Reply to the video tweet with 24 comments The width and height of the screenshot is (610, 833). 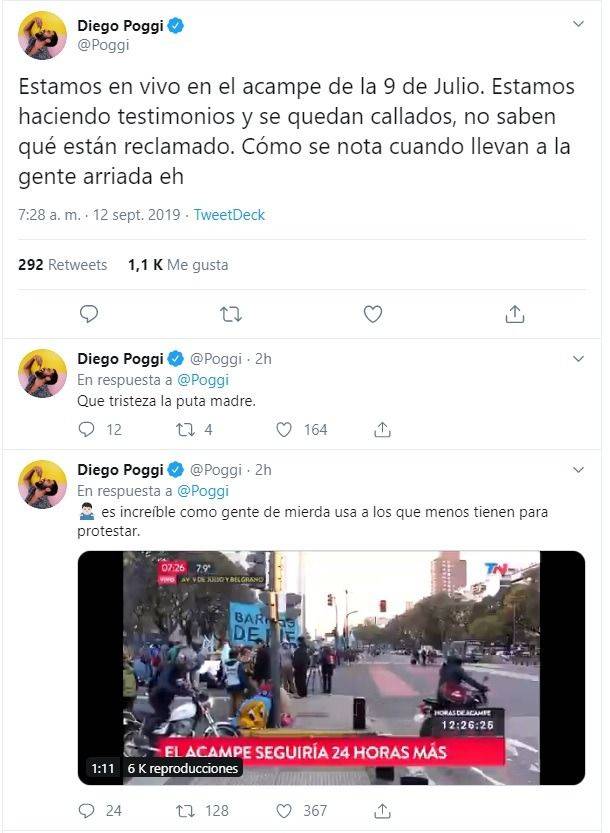pos(86,811)
